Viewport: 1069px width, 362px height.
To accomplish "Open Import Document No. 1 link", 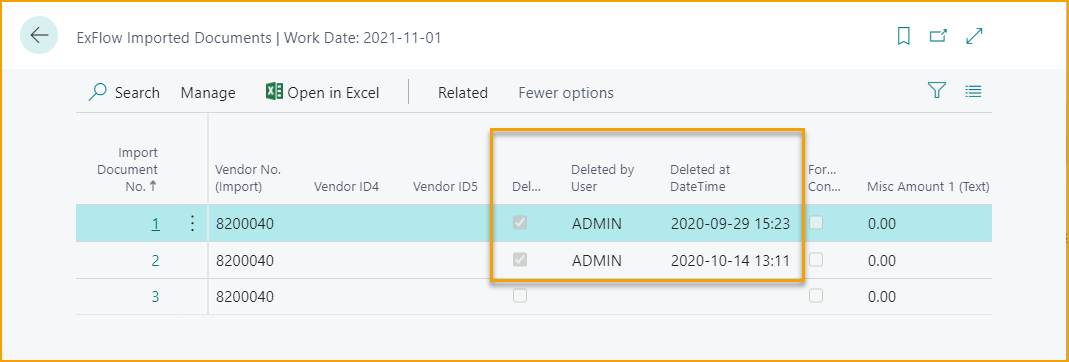I will pyautogui.click(x=155, y=224).
